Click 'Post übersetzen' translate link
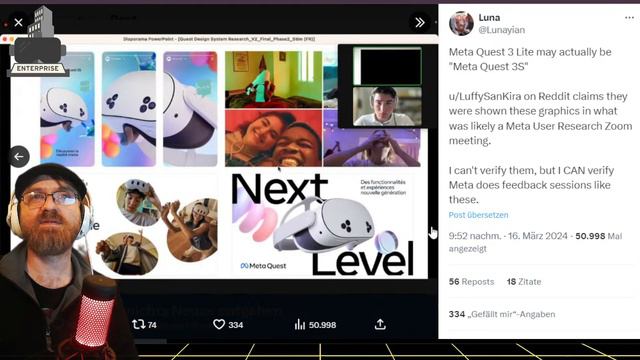The height and width of the screenshot is (360, 640). tap(478, 215)
